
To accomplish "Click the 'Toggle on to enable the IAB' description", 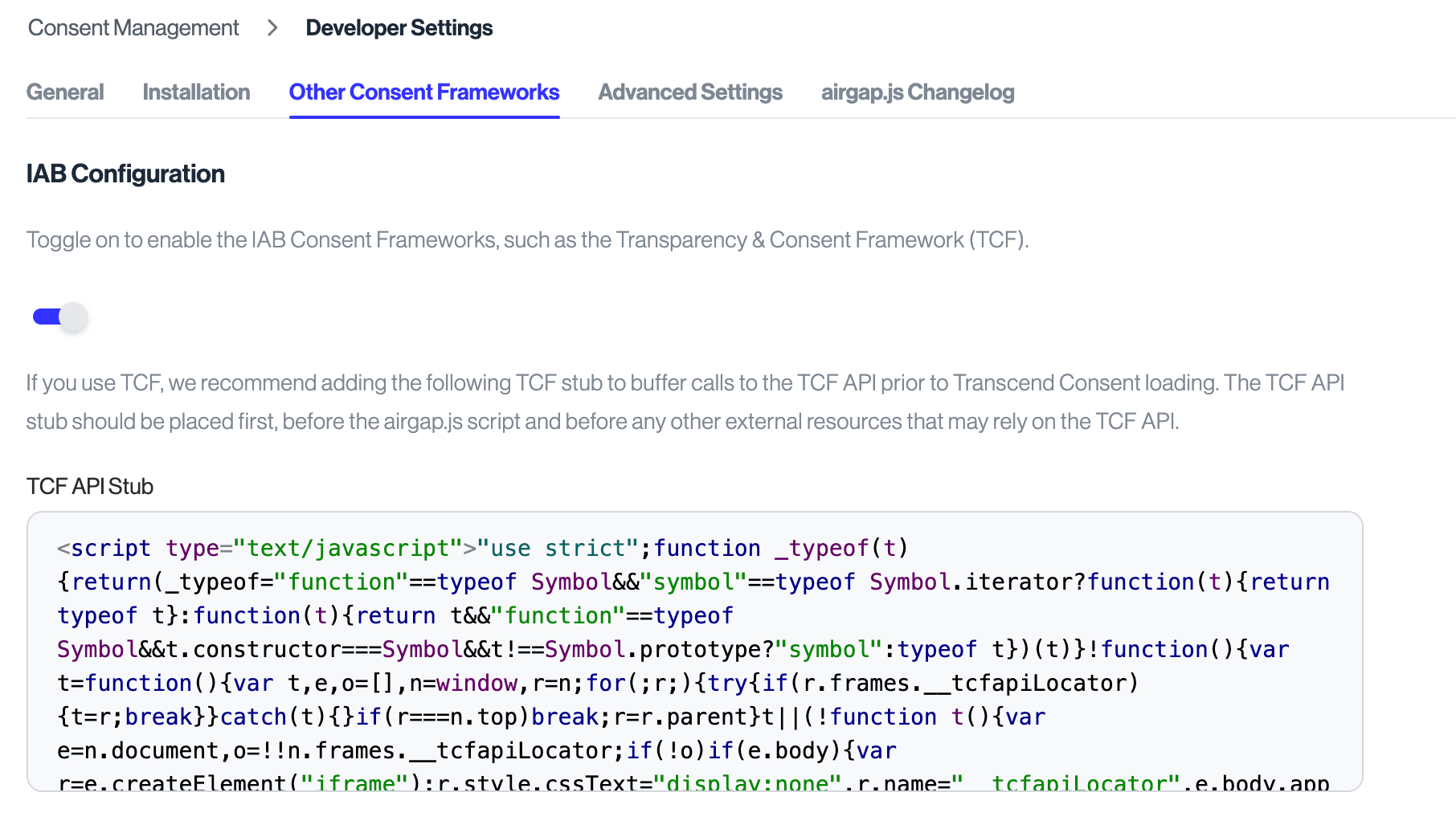I will pyautogui.click(x=527, y=240).
